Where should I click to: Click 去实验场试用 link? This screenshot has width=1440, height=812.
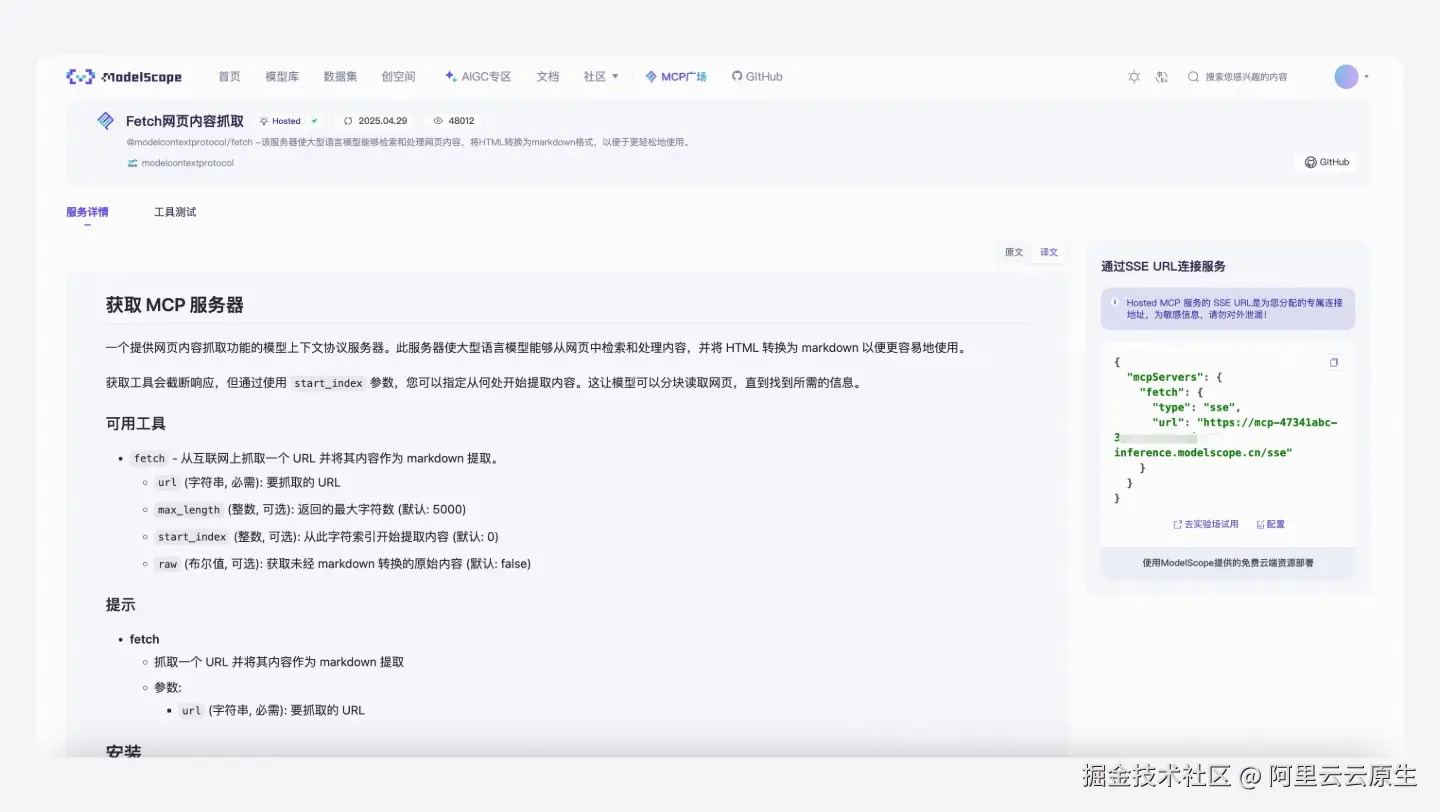[x=1206, y=524]
